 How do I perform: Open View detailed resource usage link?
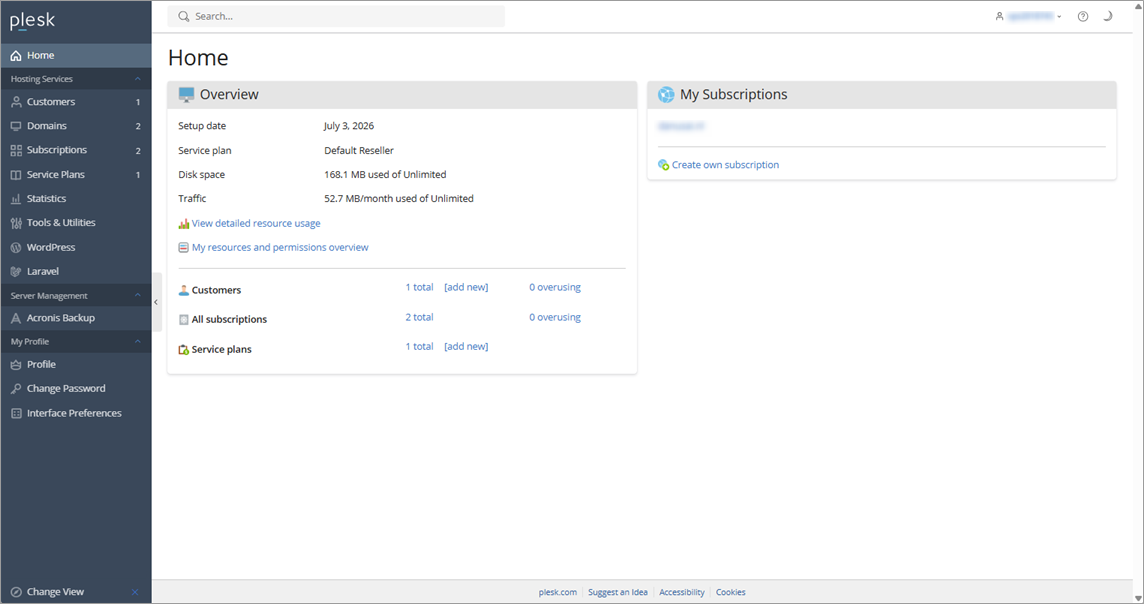click(x=255, y=223)
